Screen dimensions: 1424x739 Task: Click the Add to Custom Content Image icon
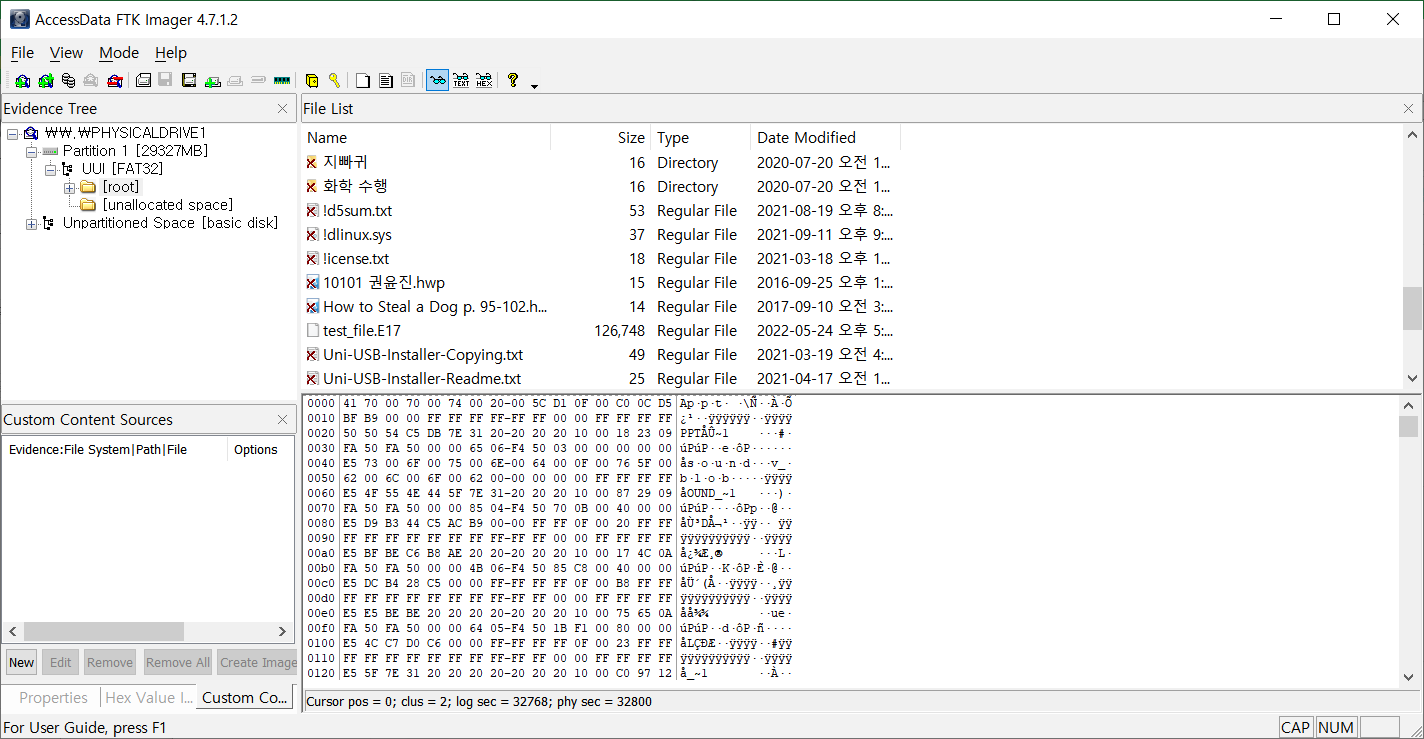coord(212,80)
